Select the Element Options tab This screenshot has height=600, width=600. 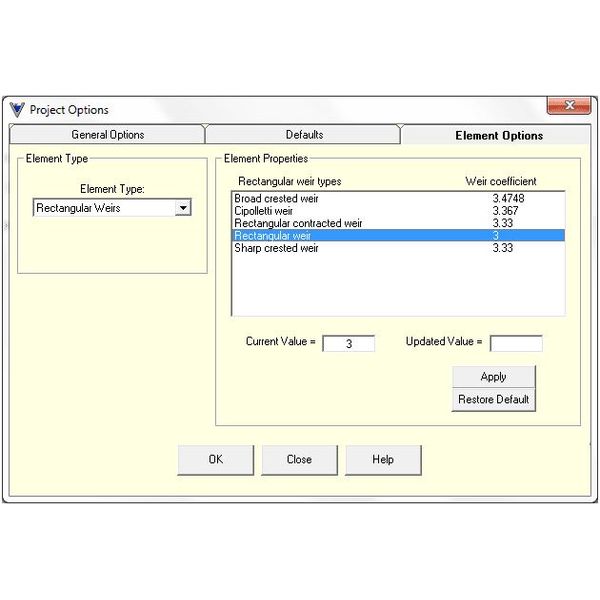[x=498, y=135]
